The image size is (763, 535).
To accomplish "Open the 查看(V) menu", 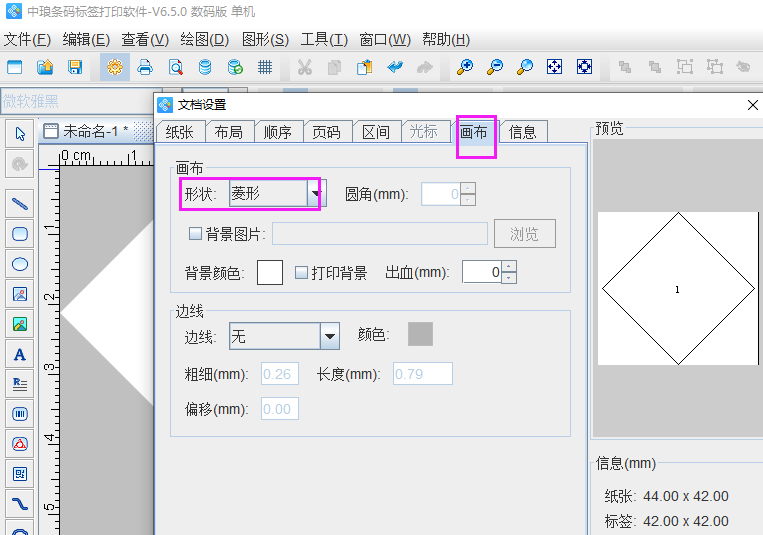I will pyautogui.click(x=145, y=39).
